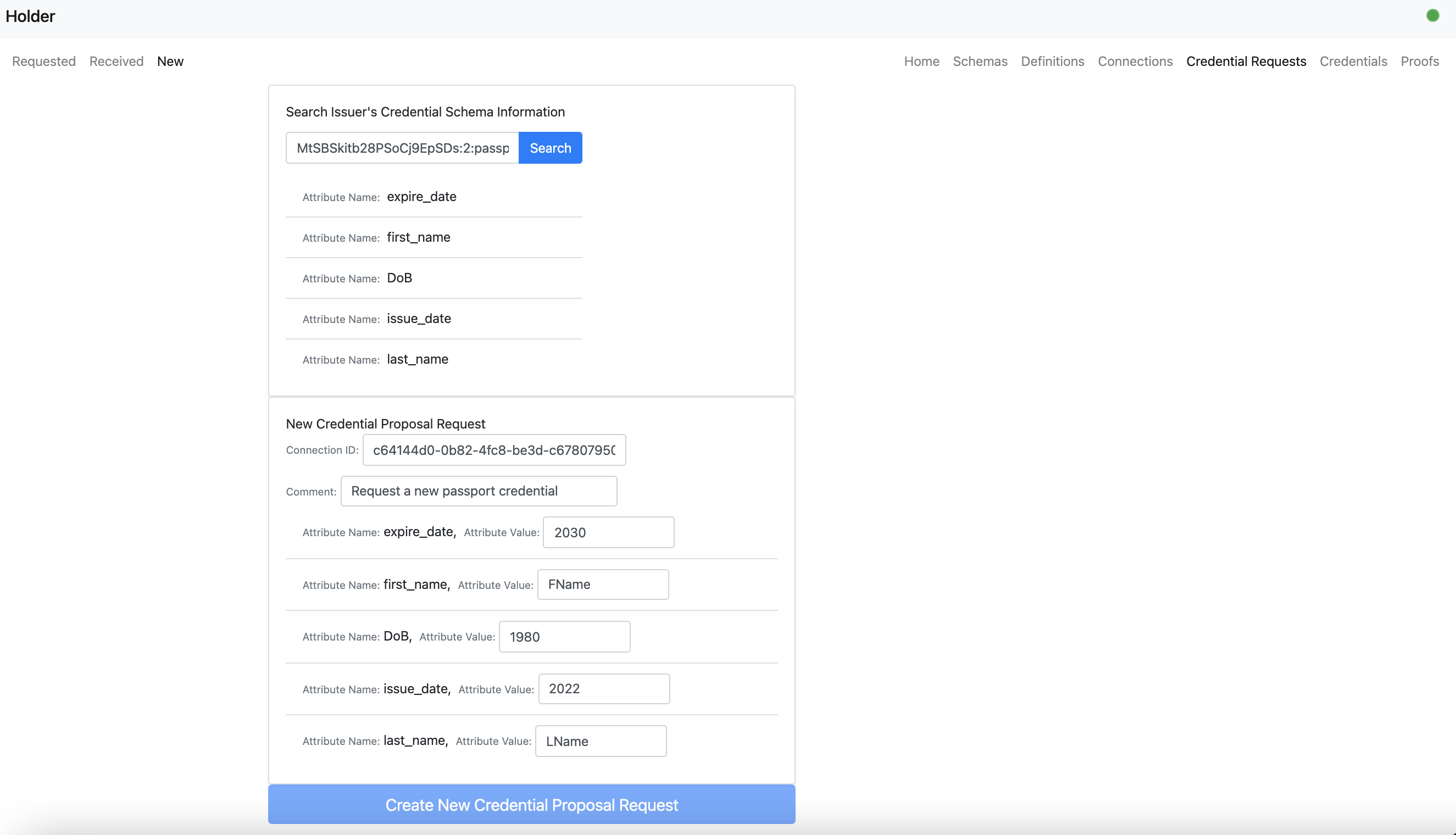Click Create New Credential Proposal Request
The image size is (1456, 835).
[531, 805]
